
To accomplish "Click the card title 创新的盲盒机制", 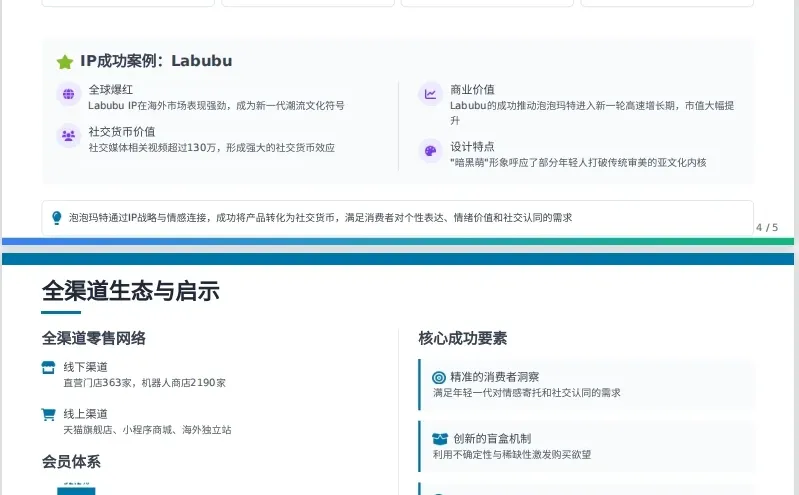I will (x=492, y=438).
